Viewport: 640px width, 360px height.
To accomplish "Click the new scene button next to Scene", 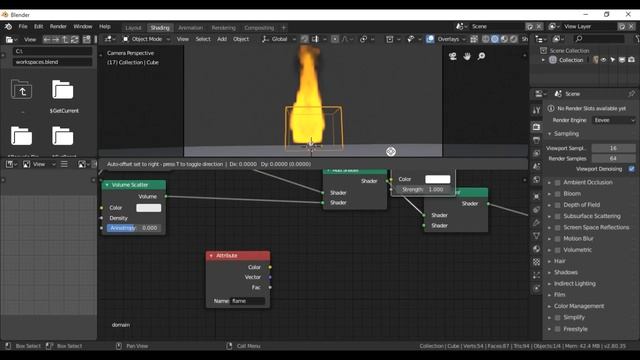I will (x=530, y=27).
